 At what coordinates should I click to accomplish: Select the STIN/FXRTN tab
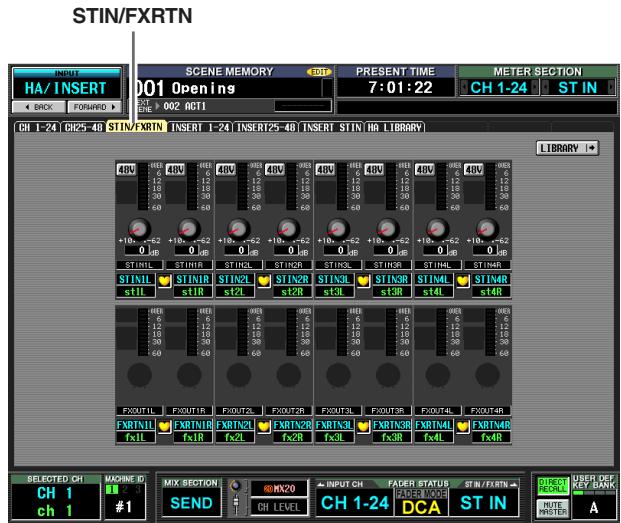(x=136, y=127)
